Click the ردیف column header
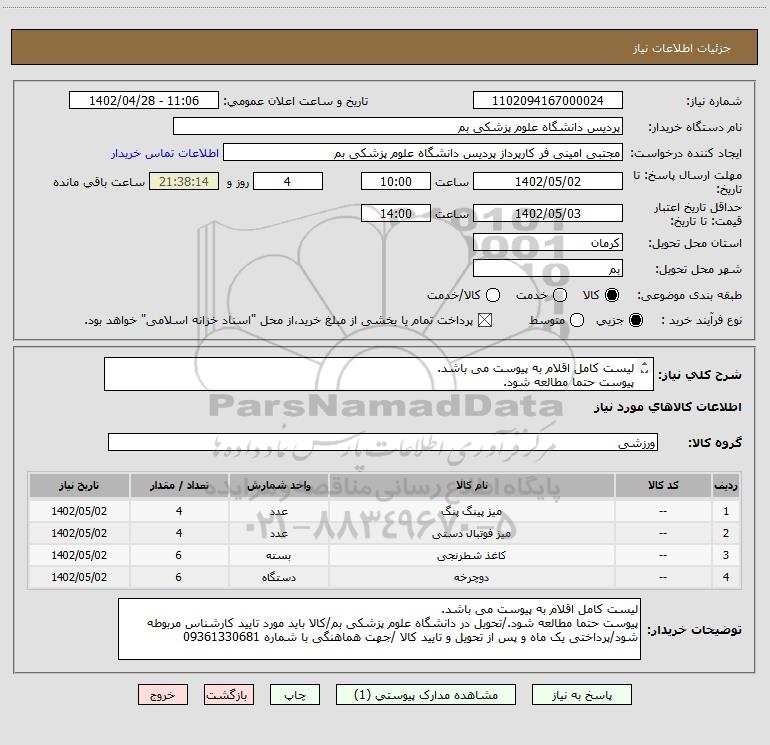Screen dimensions: 770x745 pos(726,485)
